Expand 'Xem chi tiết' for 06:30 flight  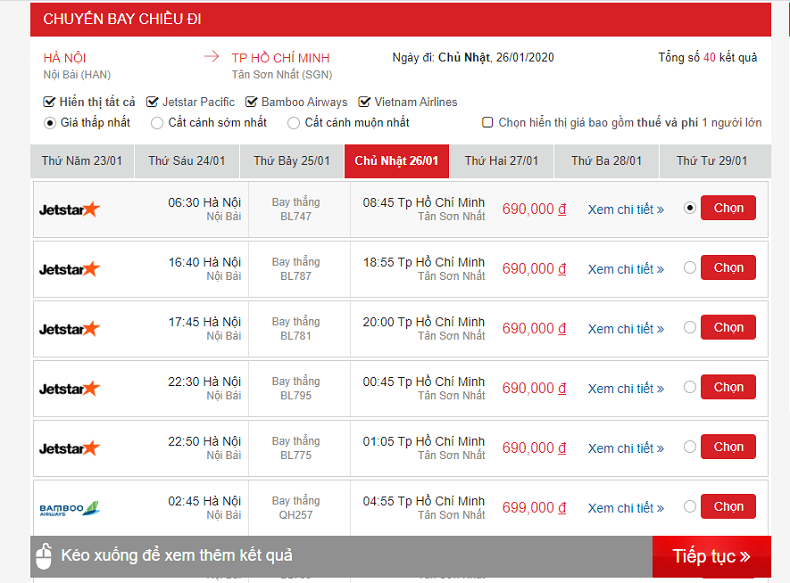coord(626,210)
